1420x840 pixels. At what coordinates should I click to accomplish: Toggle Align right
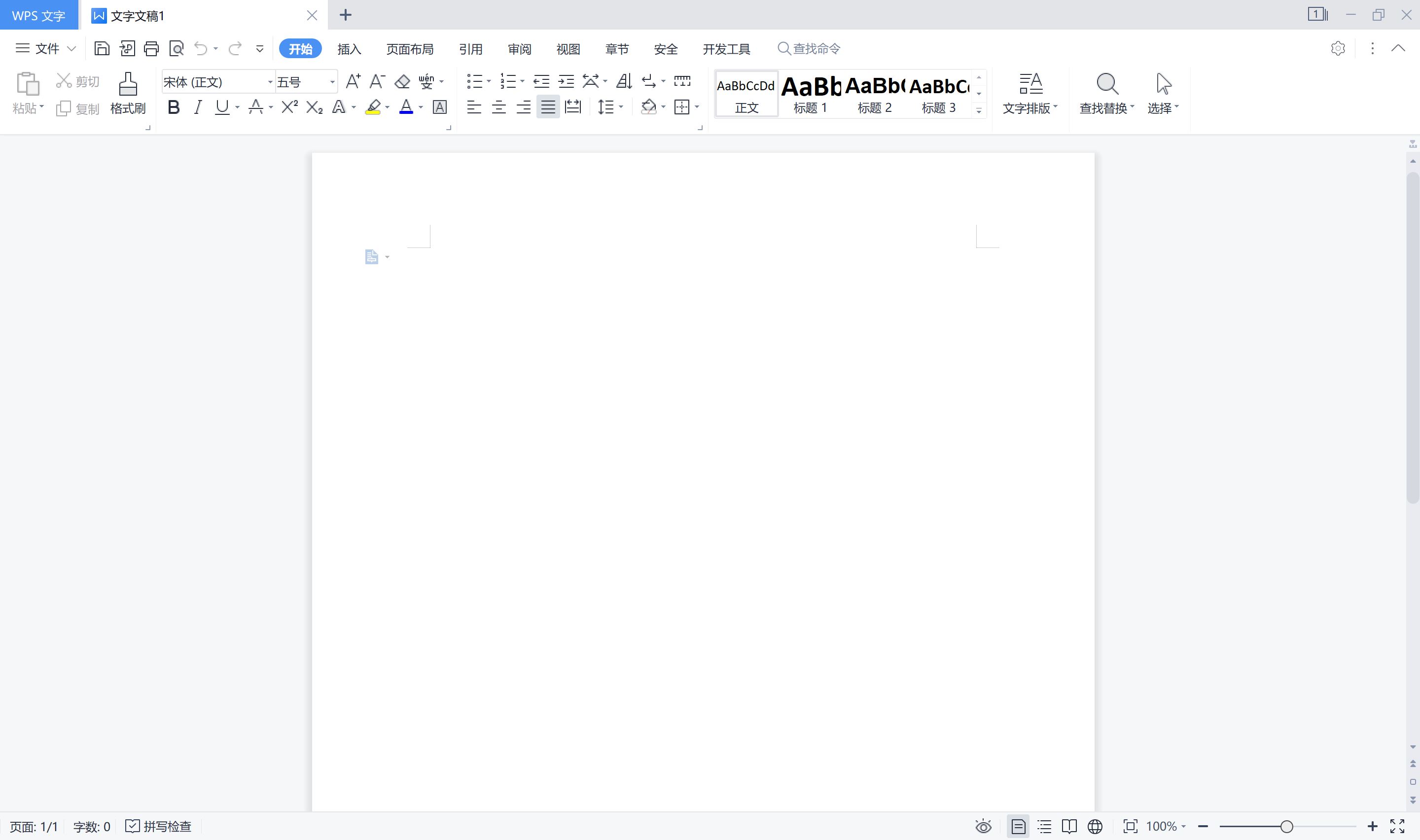[x=524, y=107]
